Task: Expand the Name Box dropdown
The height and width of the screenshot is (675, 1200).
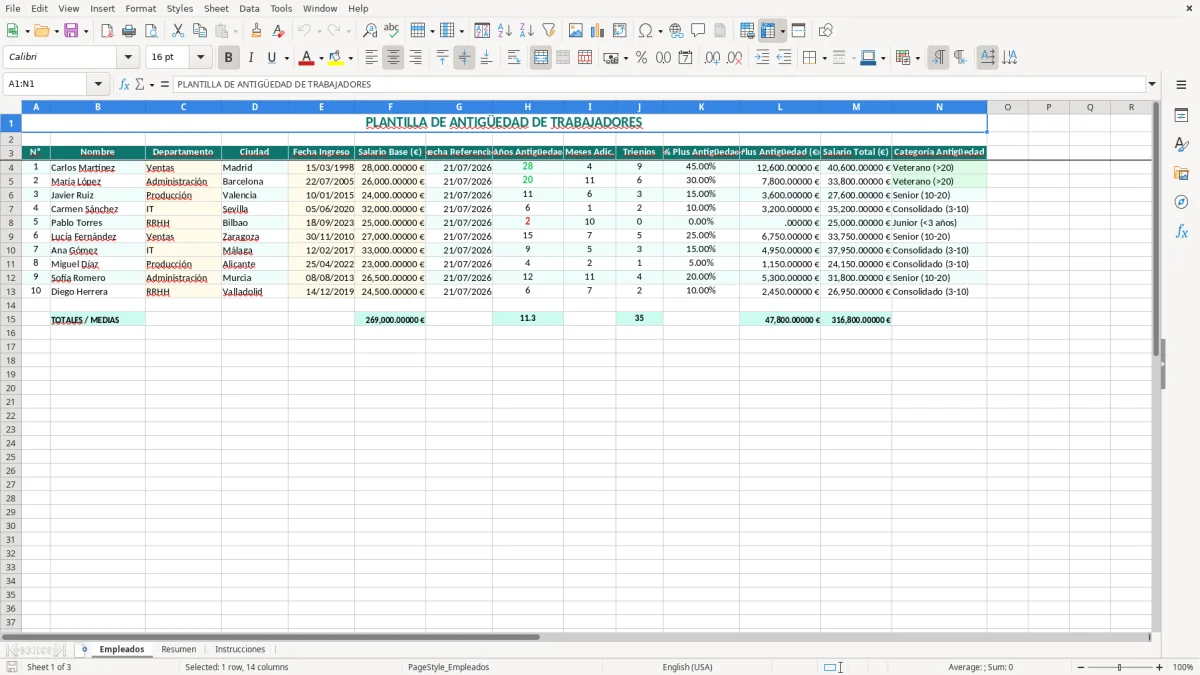Action: click(98, 84)
